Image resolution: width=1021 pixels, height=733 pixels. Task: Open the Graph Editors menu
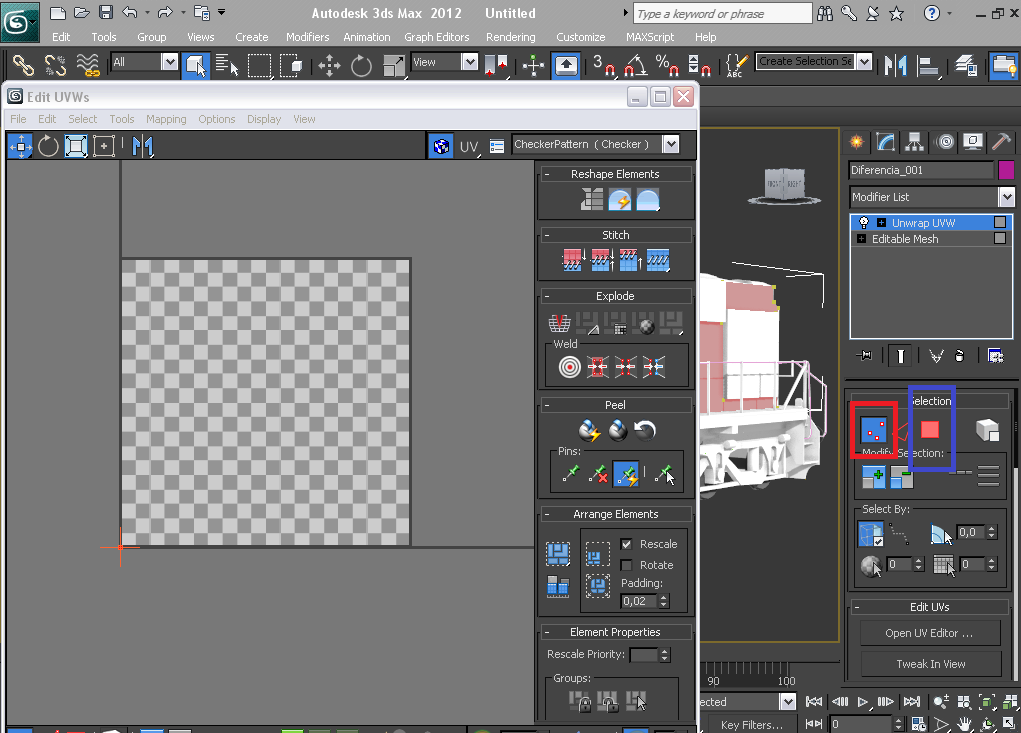click(x=436, y=37)
